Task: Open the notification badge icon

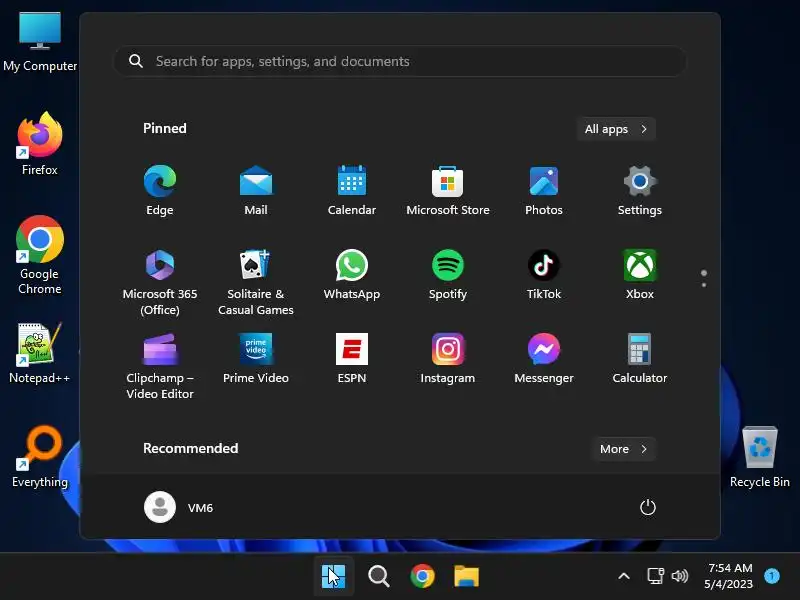Action: click(x=771, y=576)
